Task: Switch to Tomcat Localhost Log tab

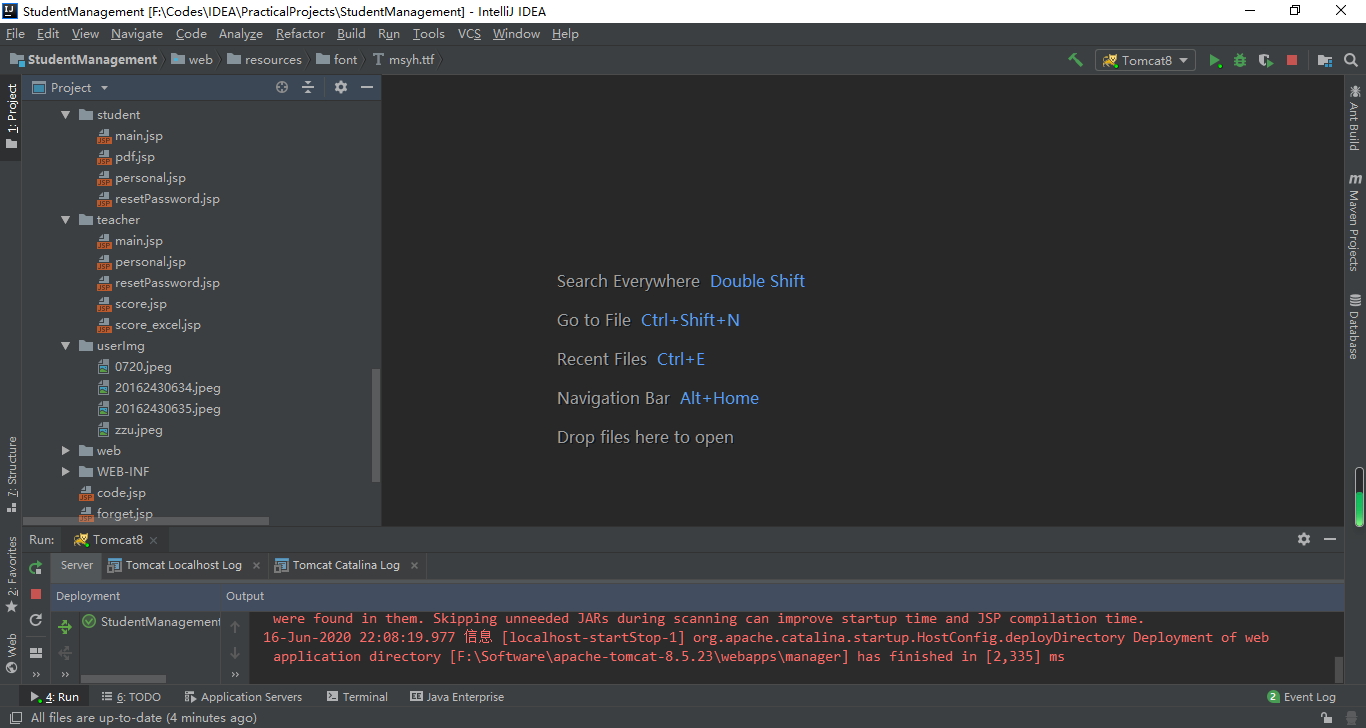Action: (x=183, y=565)
